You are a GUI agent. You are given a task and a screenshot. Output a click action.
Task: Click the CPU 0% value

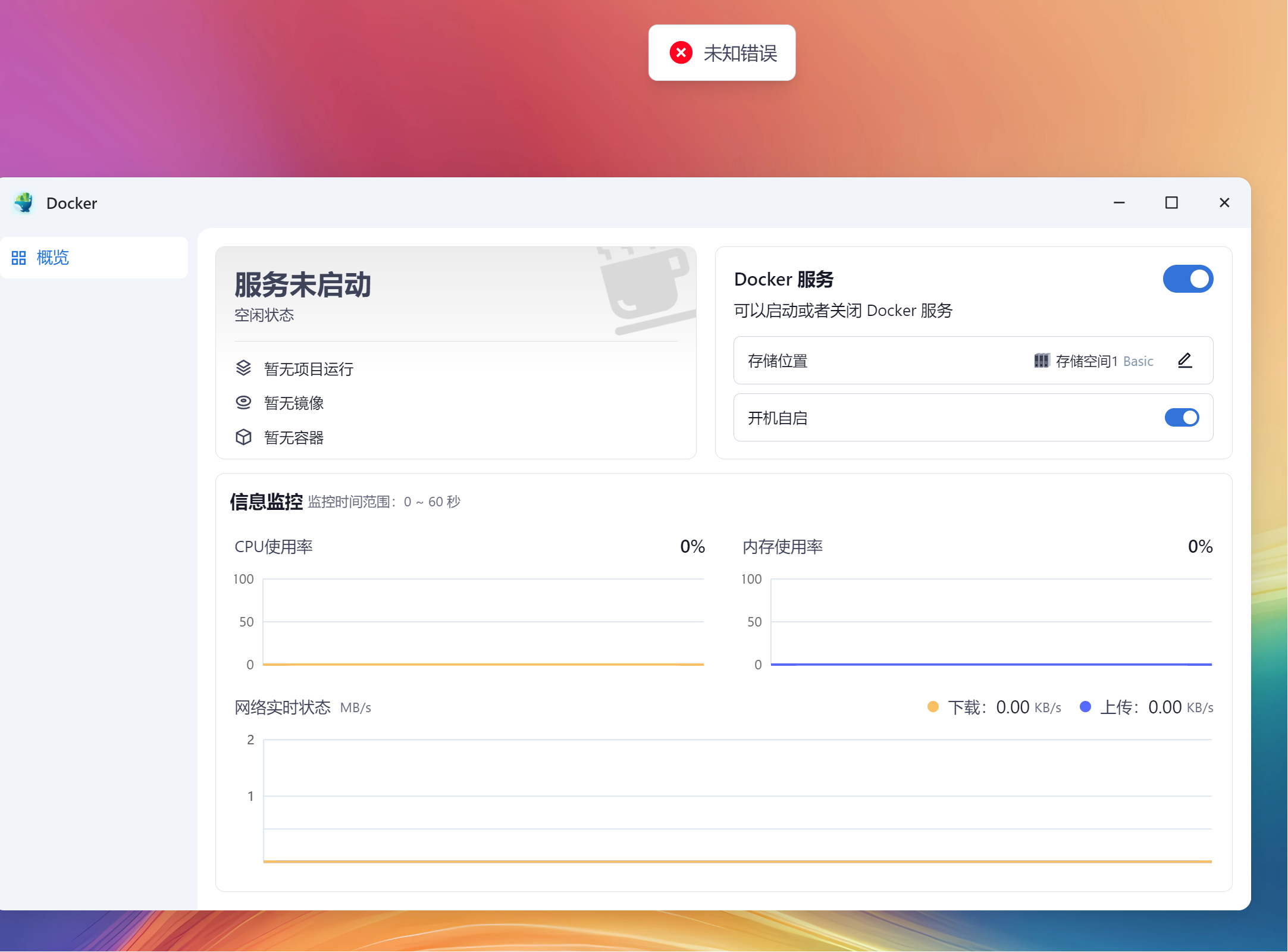point(692,546)
